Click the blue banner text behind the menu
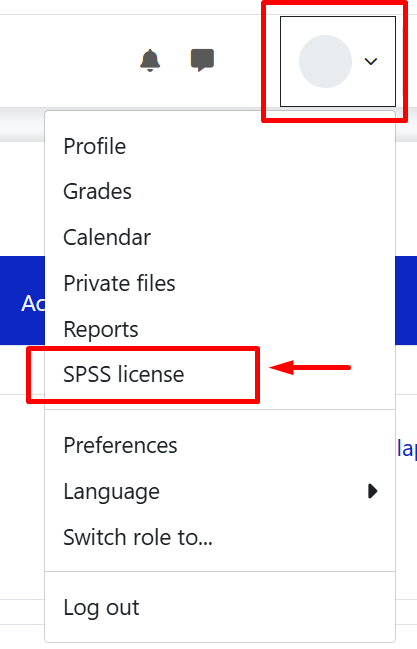The image size is (417, 649). click(x=33, y=303)
